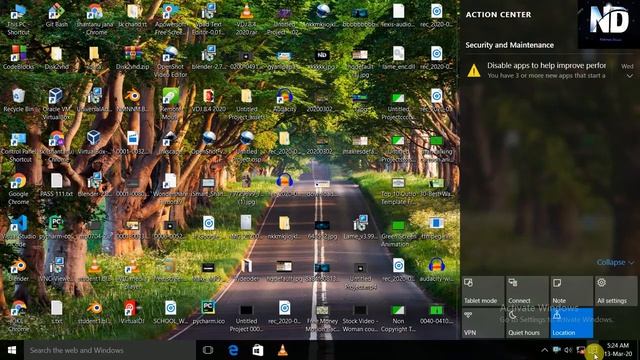Click the taskbar clock showing 5:24 AM
The width and height of the screenshot is (640, 360).
(618, 350)
